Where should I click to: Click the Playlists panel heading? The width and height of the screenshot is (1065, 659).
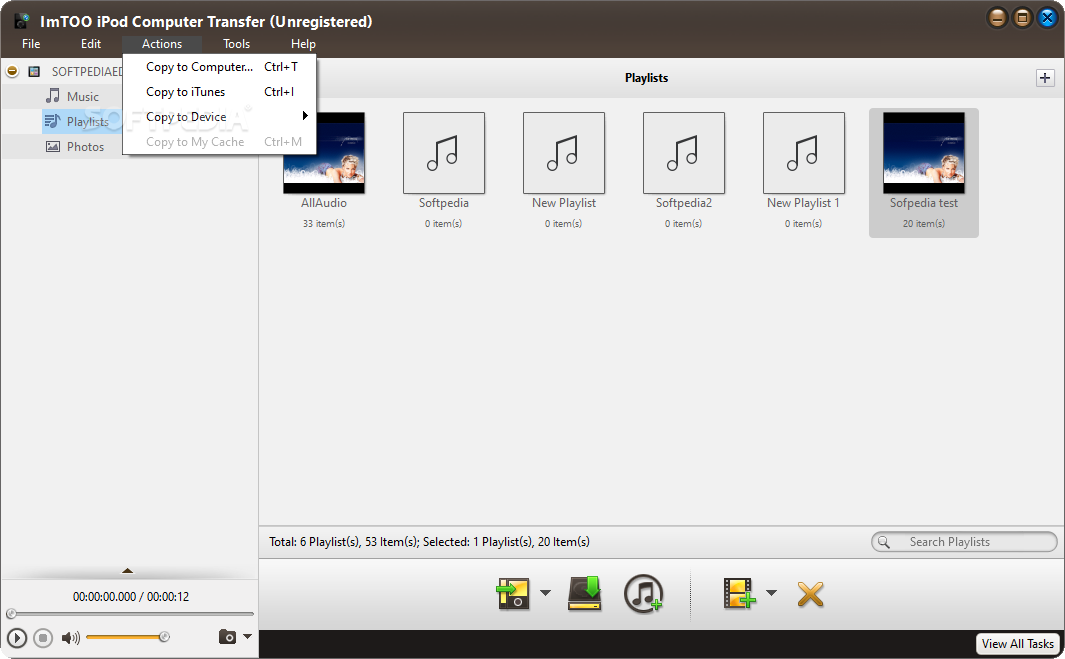(646, 78)
